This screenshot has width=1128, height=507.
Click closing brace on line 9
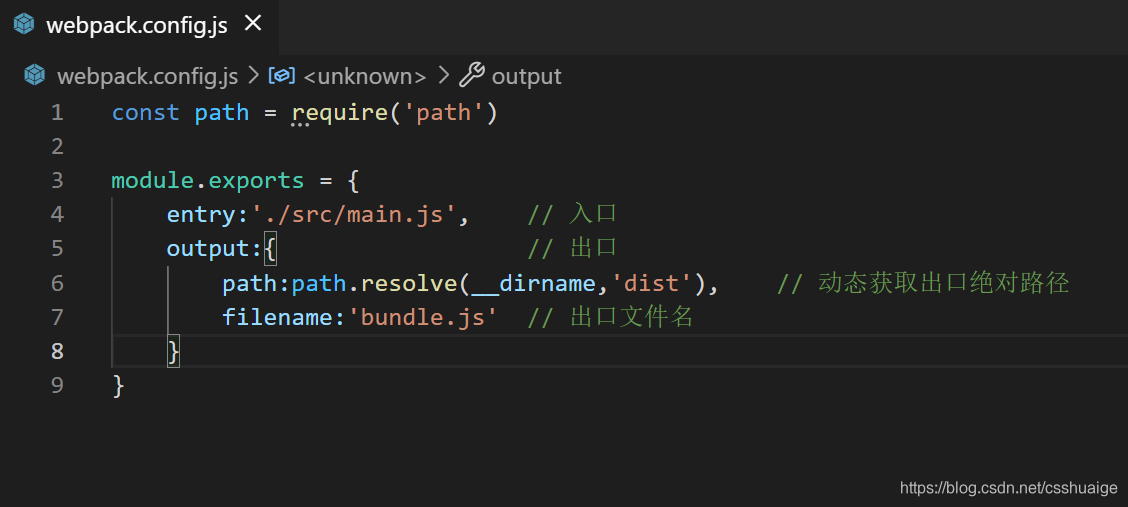coord(119,385)
